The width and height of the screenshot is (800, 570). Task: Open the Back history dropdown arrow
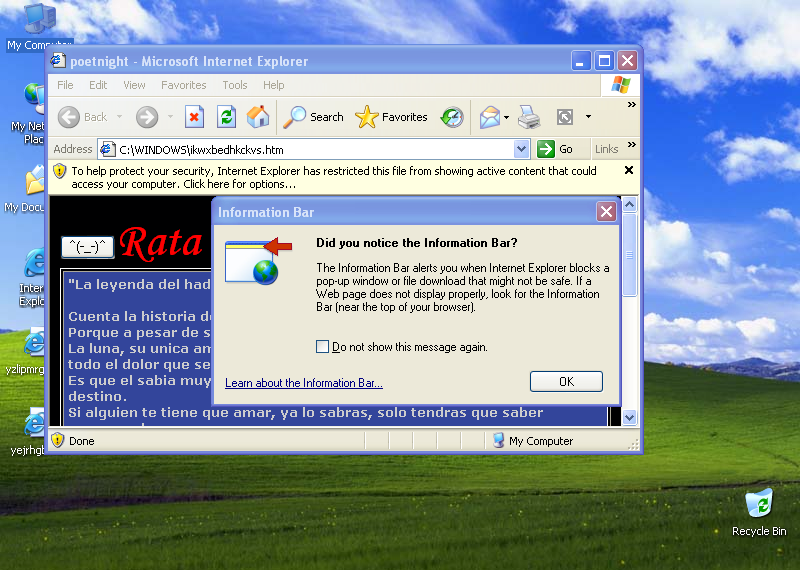tap(119, 117)
